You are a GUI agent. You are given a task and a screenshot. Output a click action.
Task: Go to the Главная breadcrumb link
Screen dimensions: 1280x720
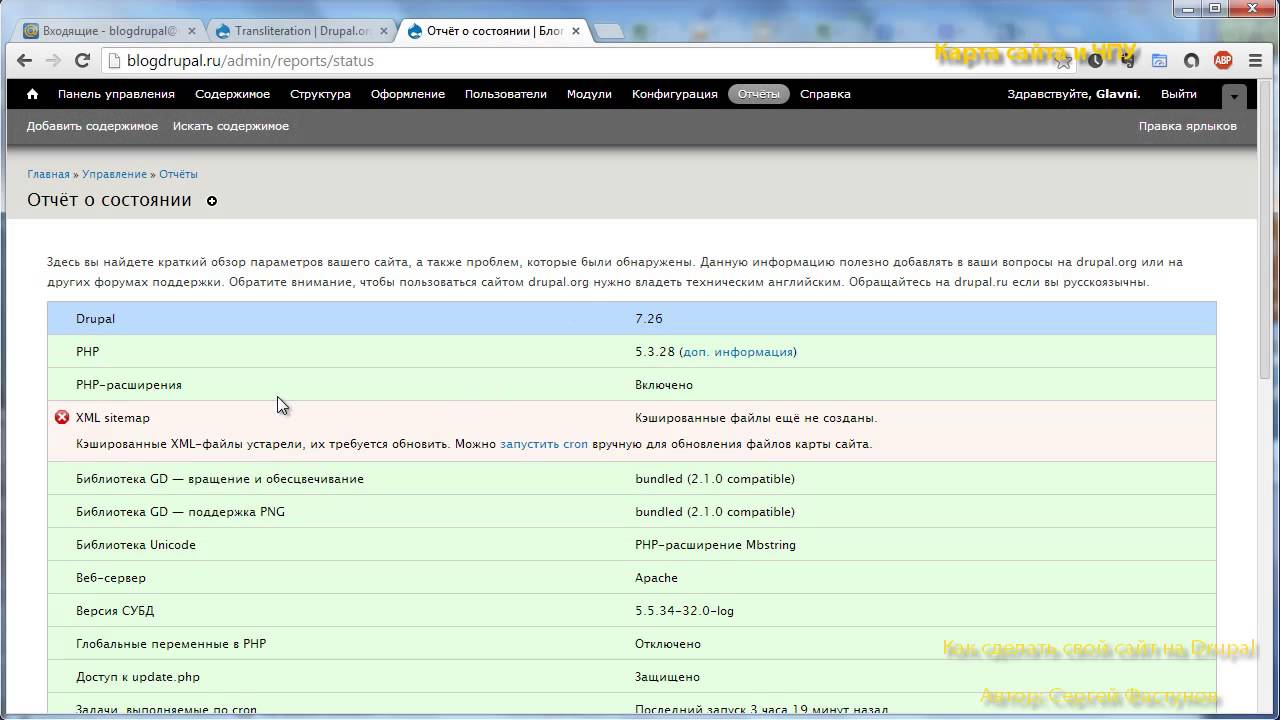(x=48, y=174)
